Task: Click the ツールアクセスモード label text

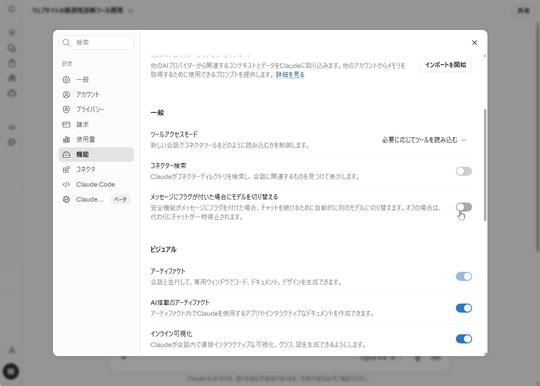Action: [174, 134]
